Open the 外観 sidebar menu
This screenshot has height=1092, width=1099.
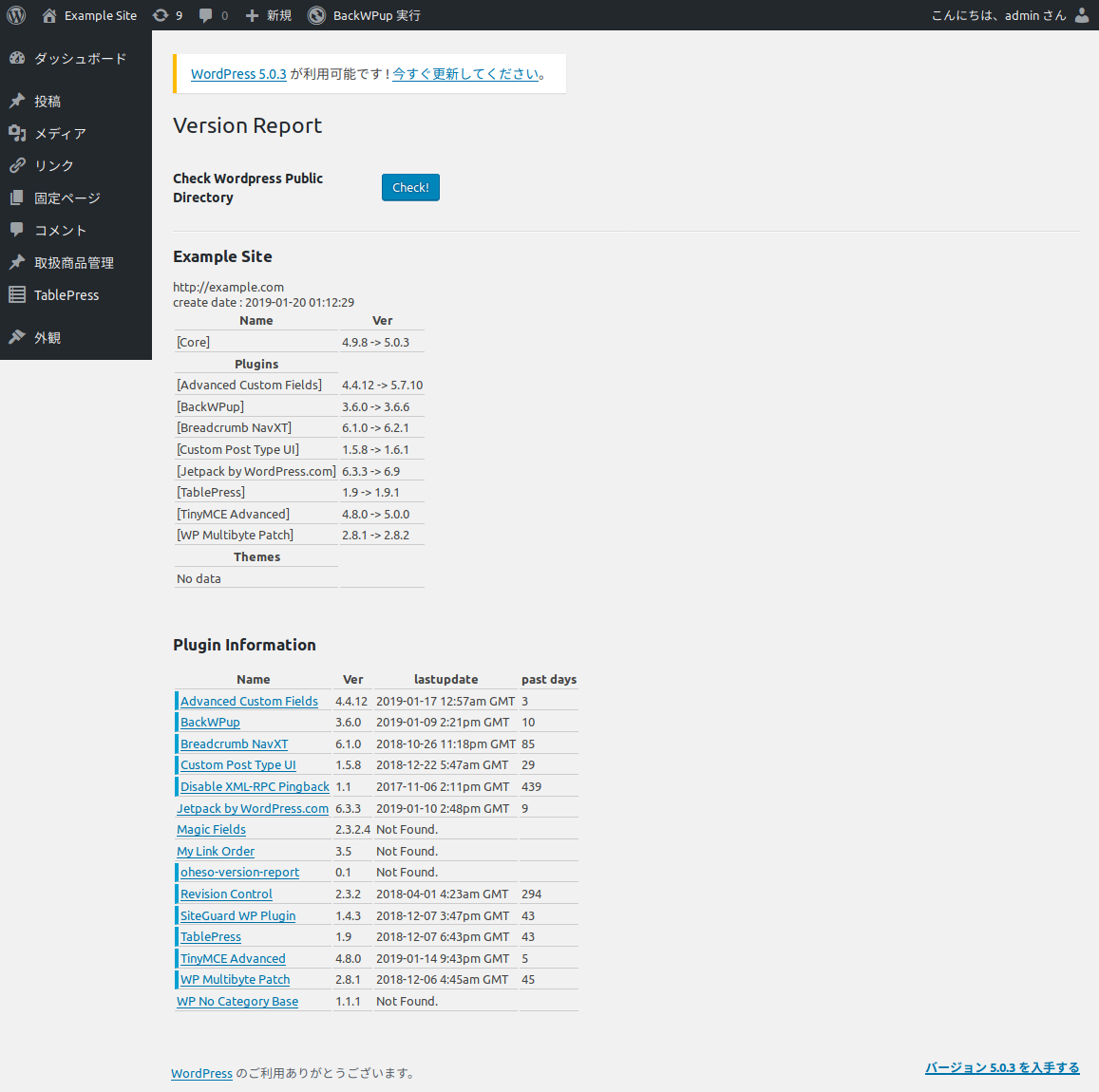coord(76,337)
